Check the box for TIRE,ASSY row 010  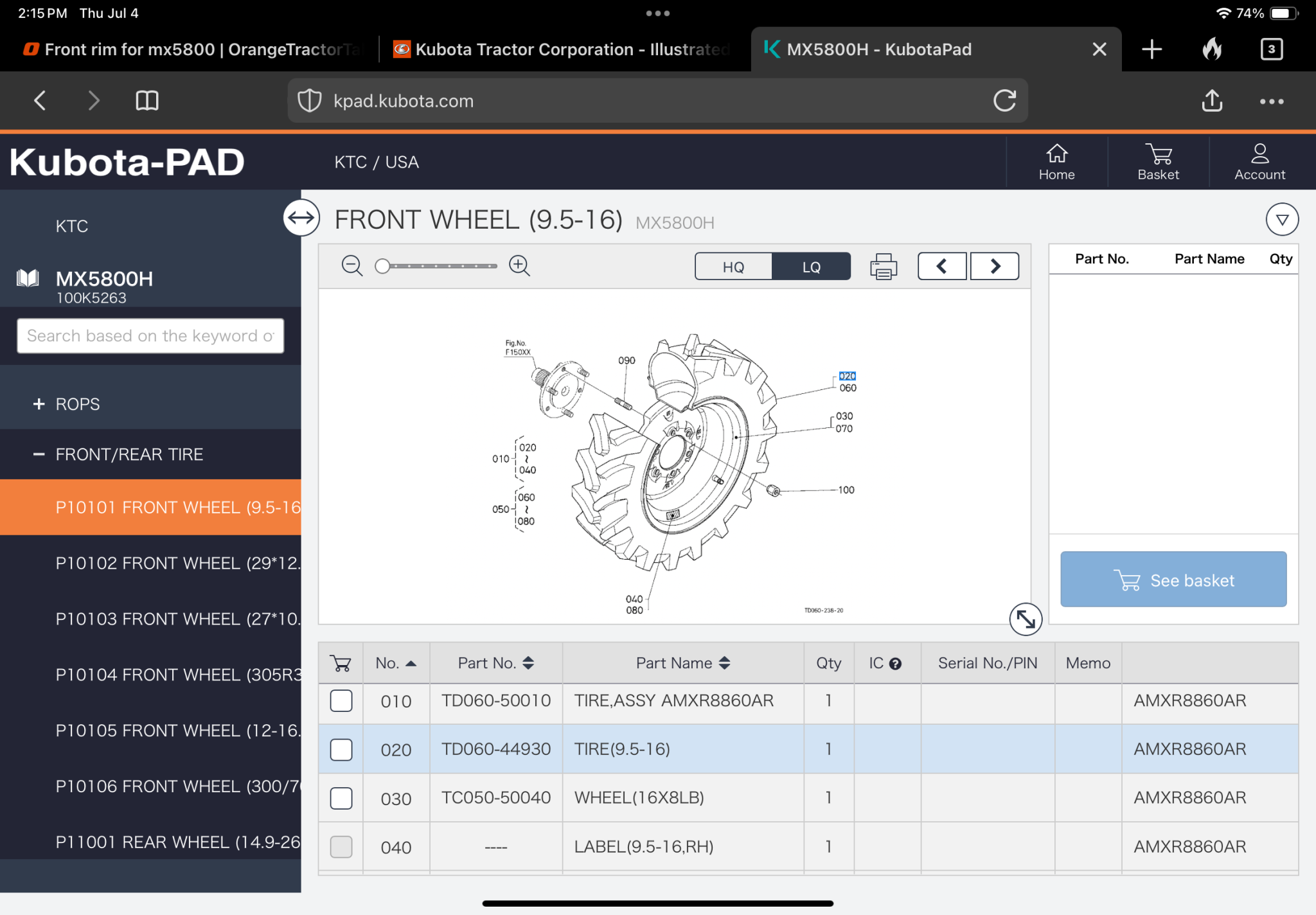pos(341,700)
